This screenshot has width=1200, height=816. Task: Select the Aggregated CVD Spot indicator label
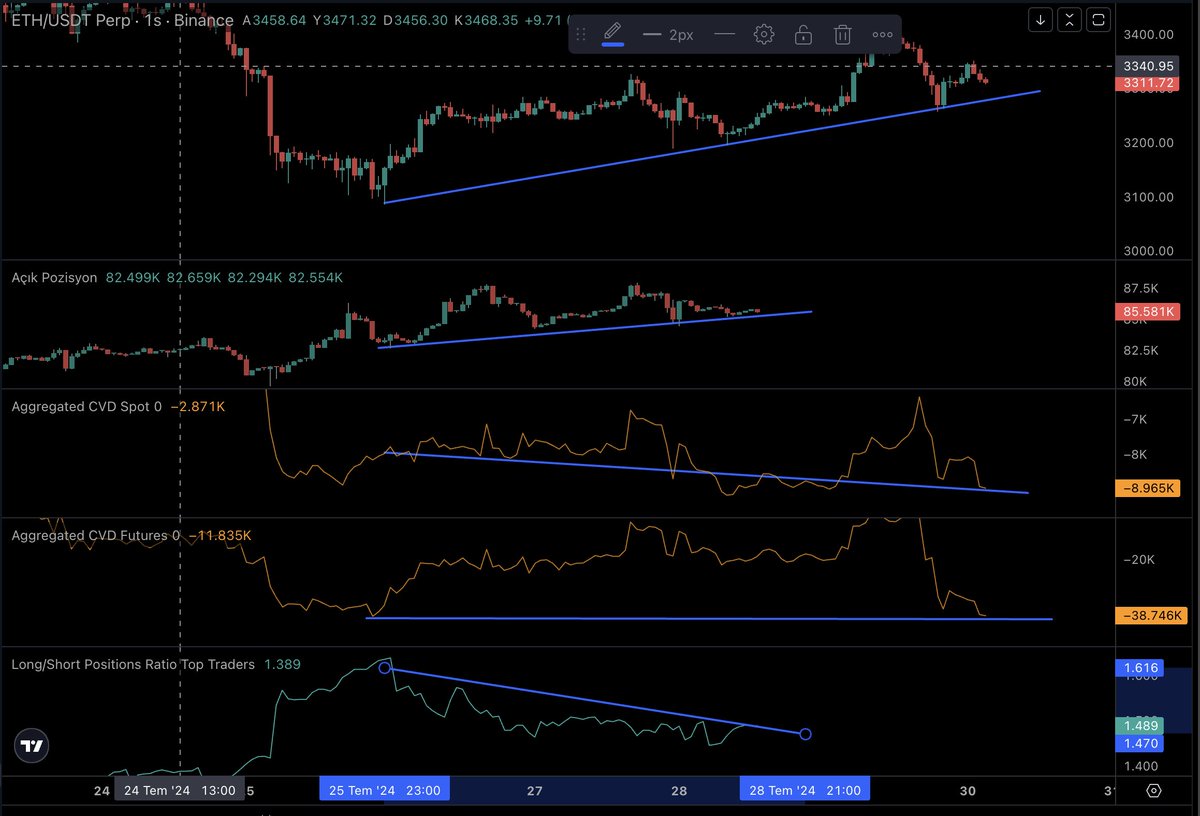click(86, 407)
